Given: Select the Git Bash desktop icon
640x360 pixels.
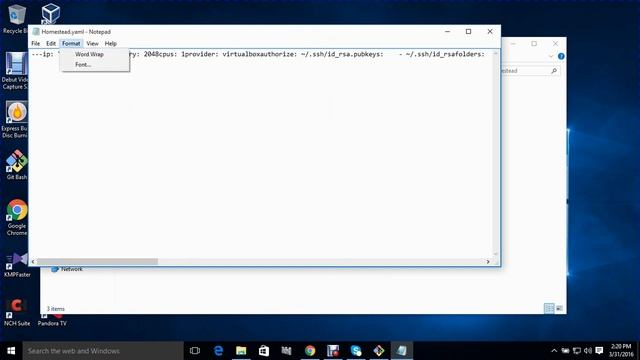Looking at the screenshot, I should [x=16, y=164].
